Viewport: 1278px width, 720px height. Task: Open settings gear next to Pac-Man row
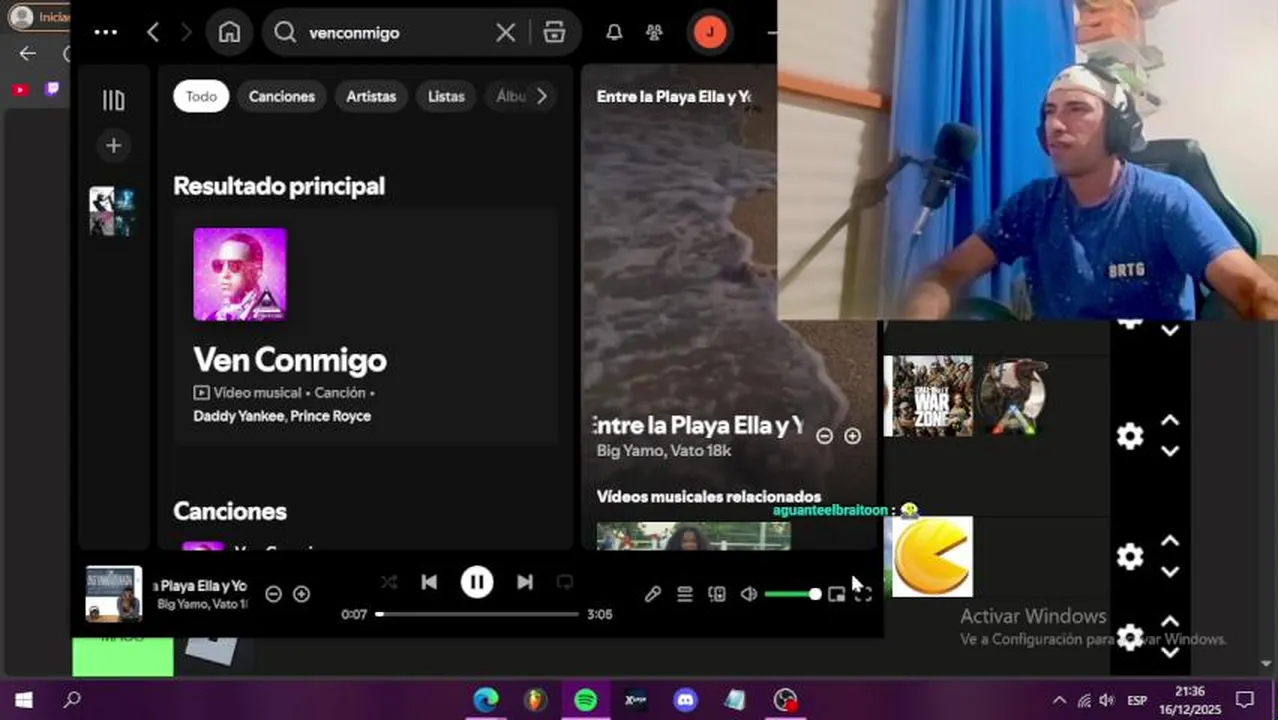point(1130,556)
